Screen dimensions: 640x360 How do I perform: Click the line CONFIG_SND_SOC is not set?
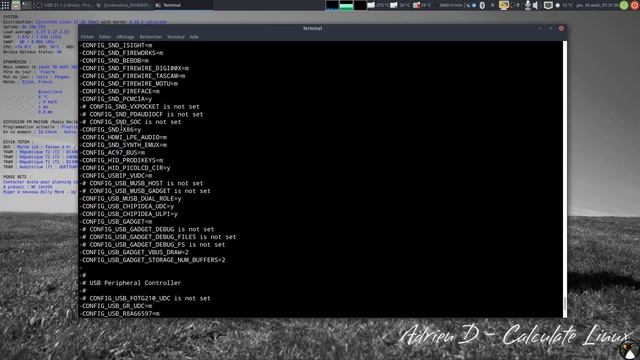point(131,122)
